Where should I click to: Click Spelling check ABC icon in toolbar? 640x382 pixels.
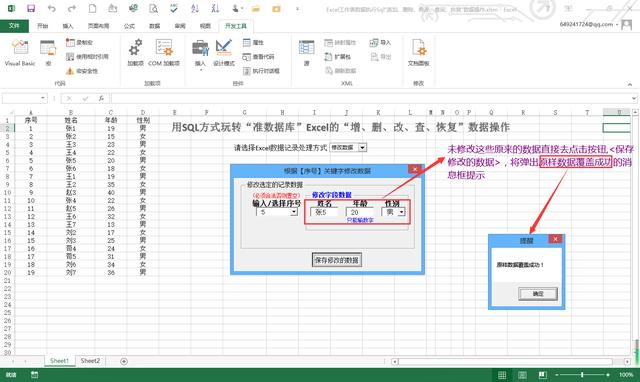coord(174,9)
